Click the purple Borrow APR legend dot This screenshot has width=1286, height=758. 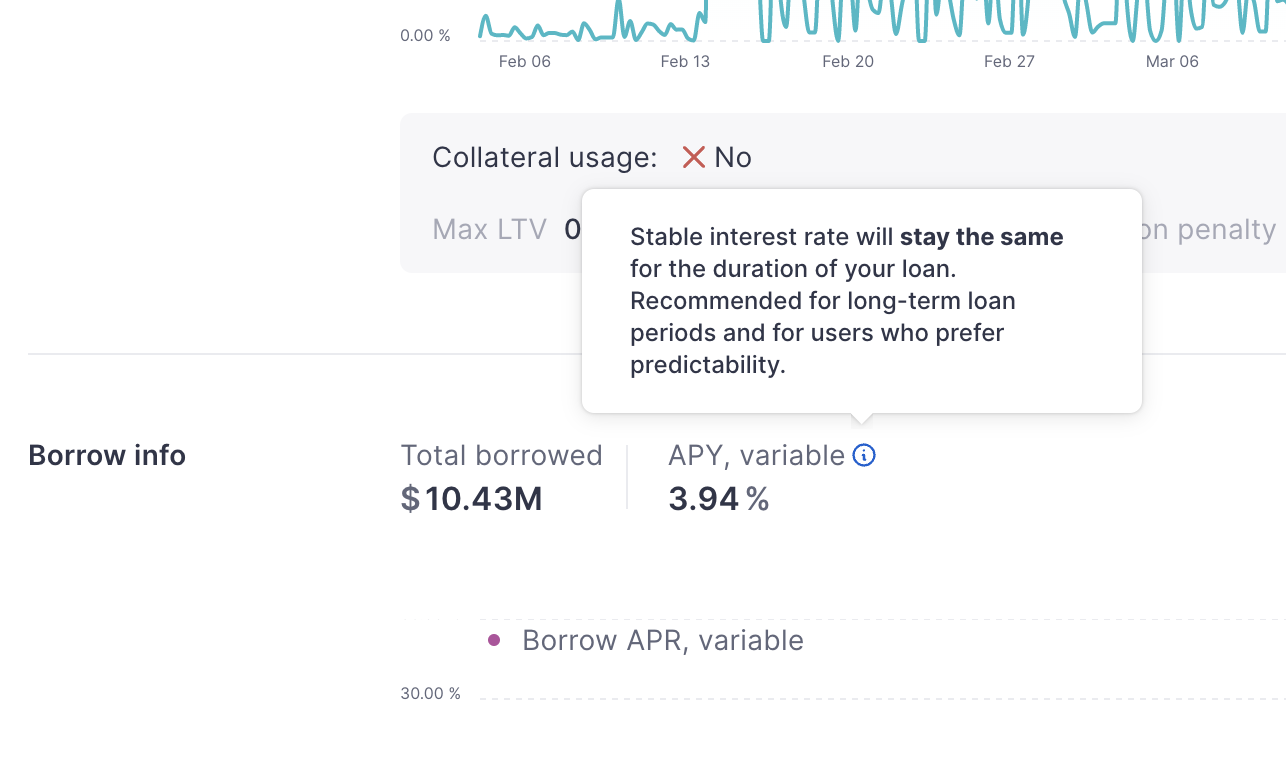[493, 640]
